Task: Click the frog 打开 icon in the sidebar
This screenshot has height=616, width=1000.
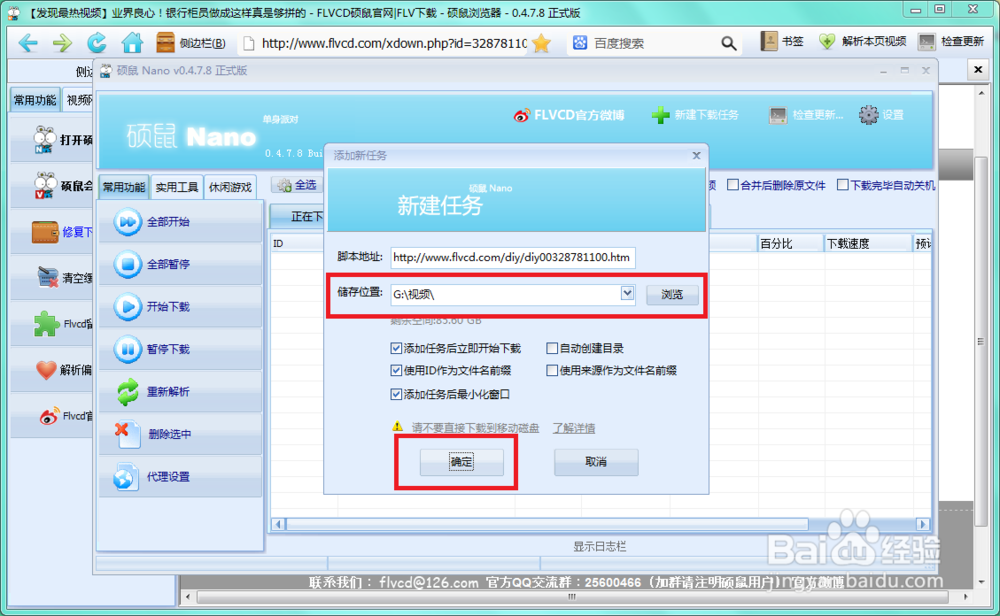Action: 45,140
